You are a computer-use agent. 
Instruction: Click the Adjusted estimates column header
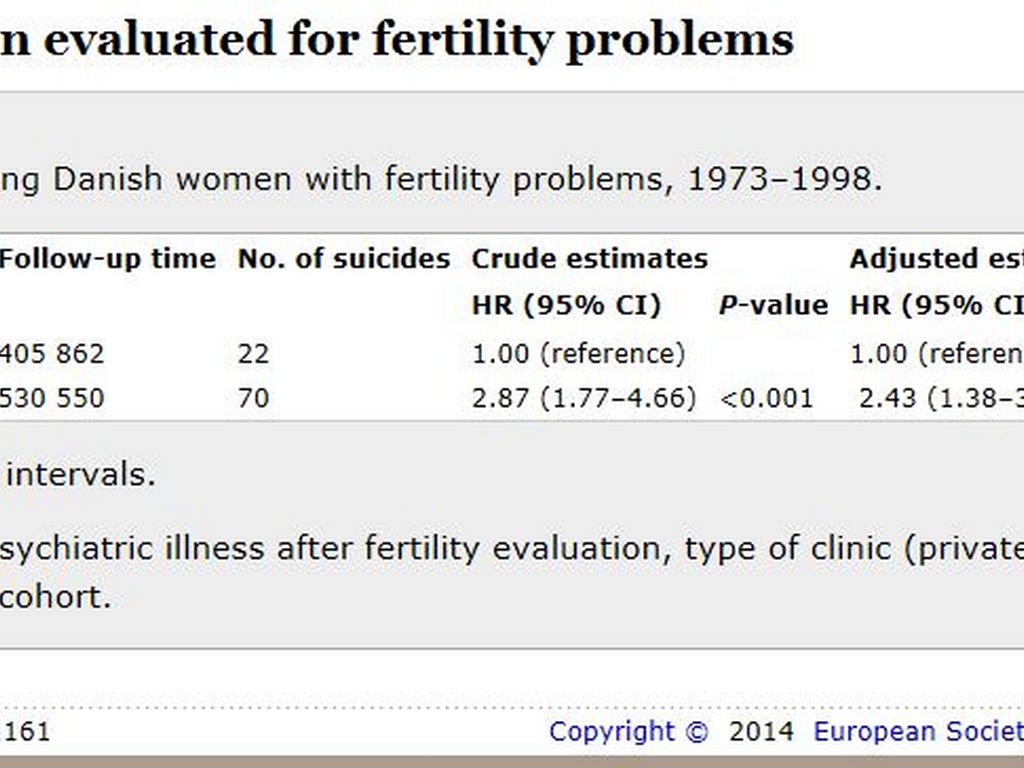coord(936,259)
